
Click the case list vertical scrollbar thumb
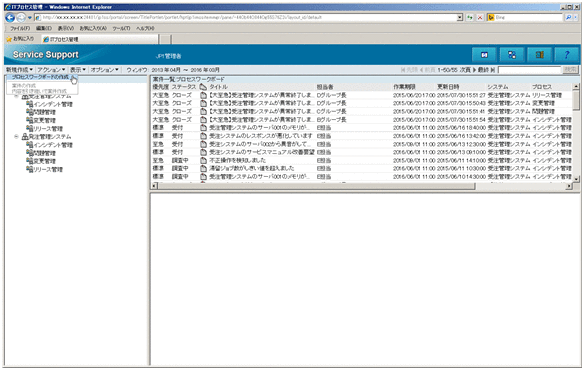576,100
